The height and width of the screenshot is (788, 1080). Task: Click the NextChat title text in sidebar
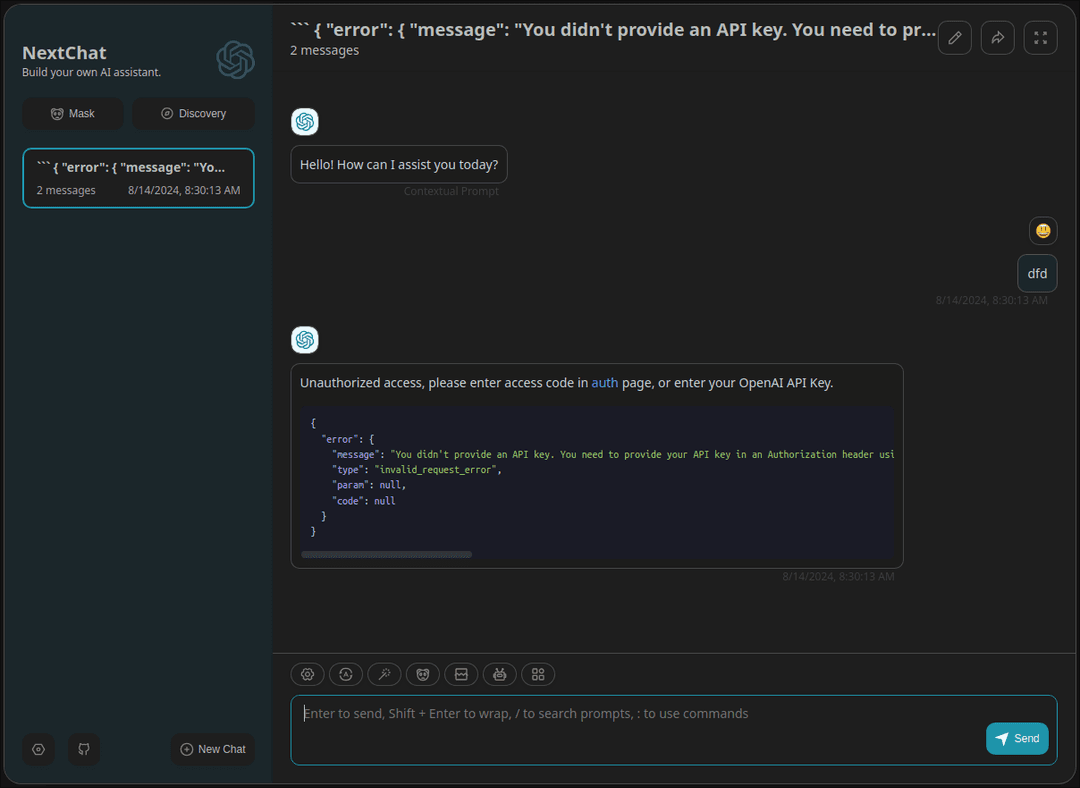click(64, 52)
